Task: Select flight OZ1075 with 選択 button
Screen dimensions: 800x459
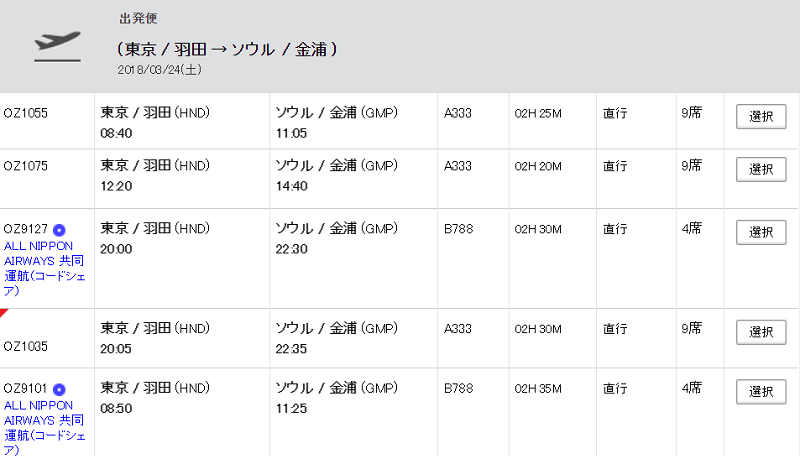Action: click(761, 169)
